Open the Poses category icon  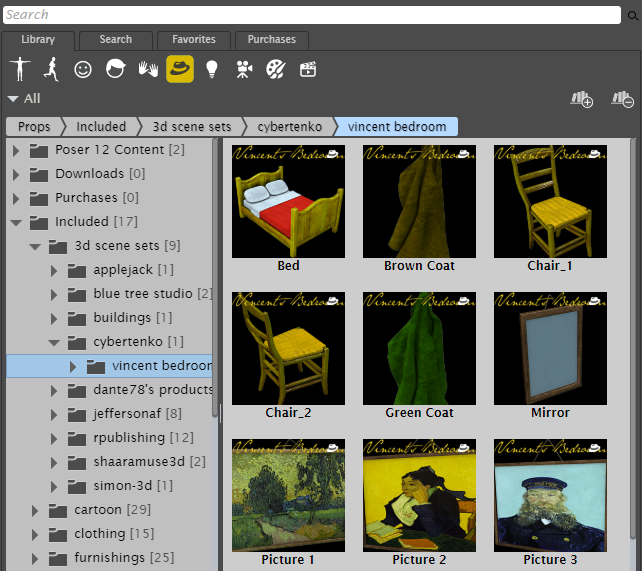[51, 69]
